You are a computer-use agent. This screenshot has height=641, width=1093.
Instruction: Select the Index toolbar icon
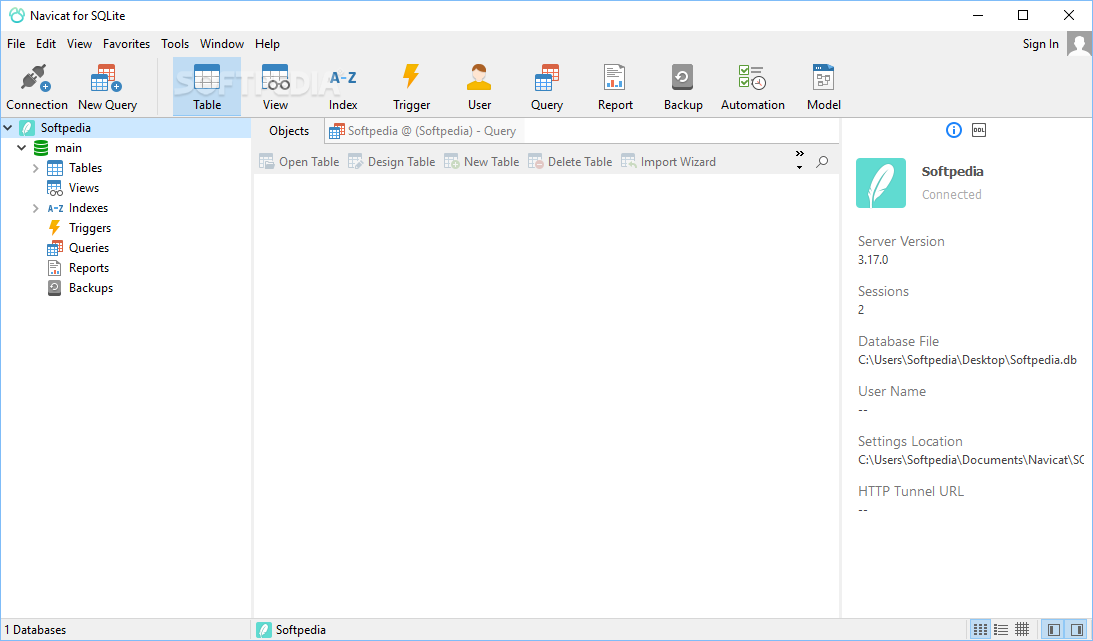(343, 86)
